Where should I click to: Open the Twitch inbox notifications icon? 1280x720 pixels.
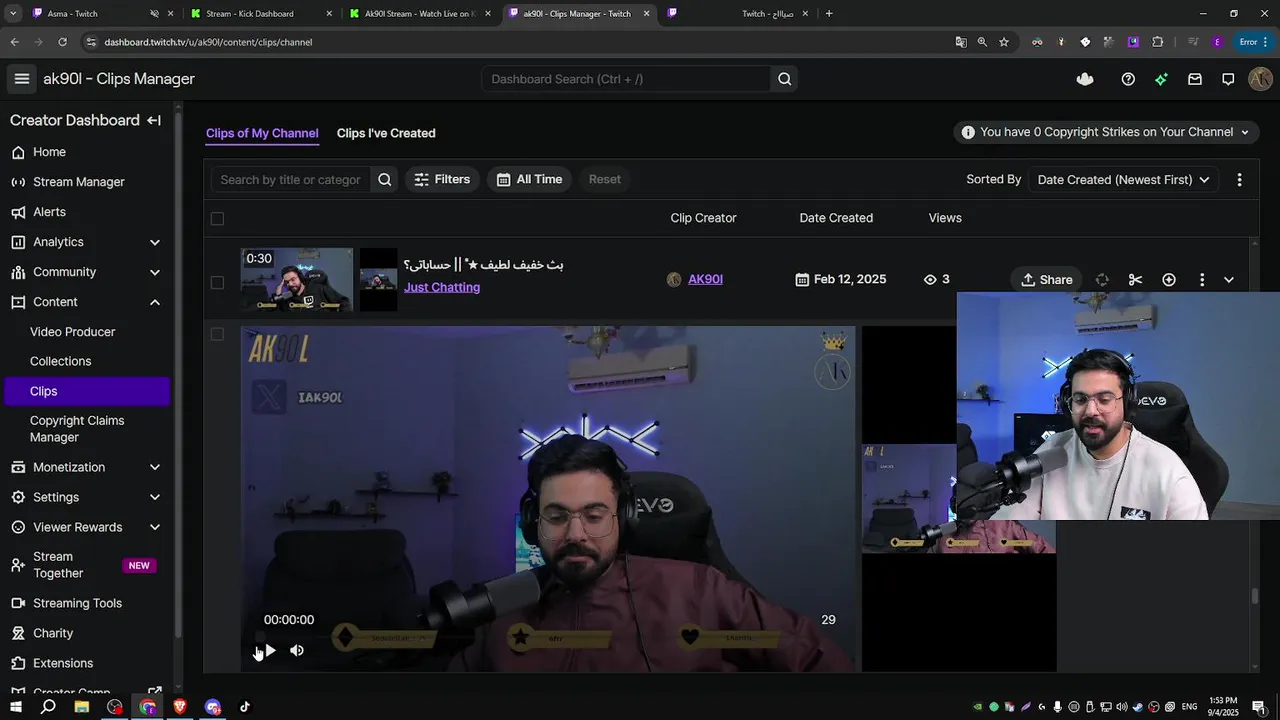1195,79
